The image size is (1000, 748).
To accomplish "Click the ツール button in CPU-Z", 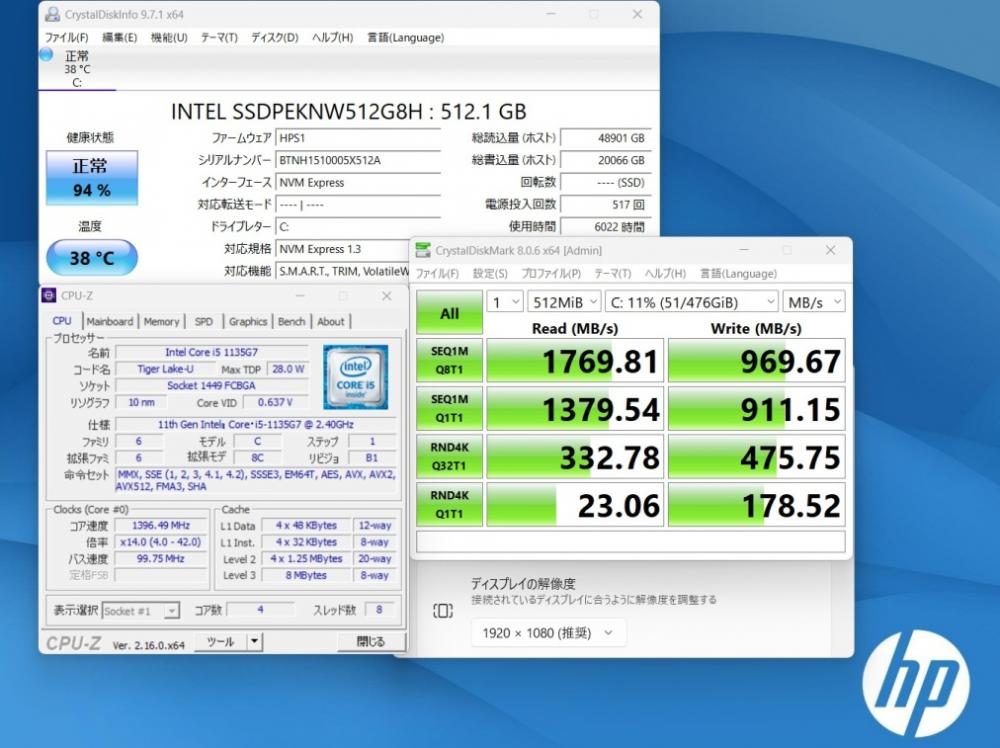I will 221,642.
